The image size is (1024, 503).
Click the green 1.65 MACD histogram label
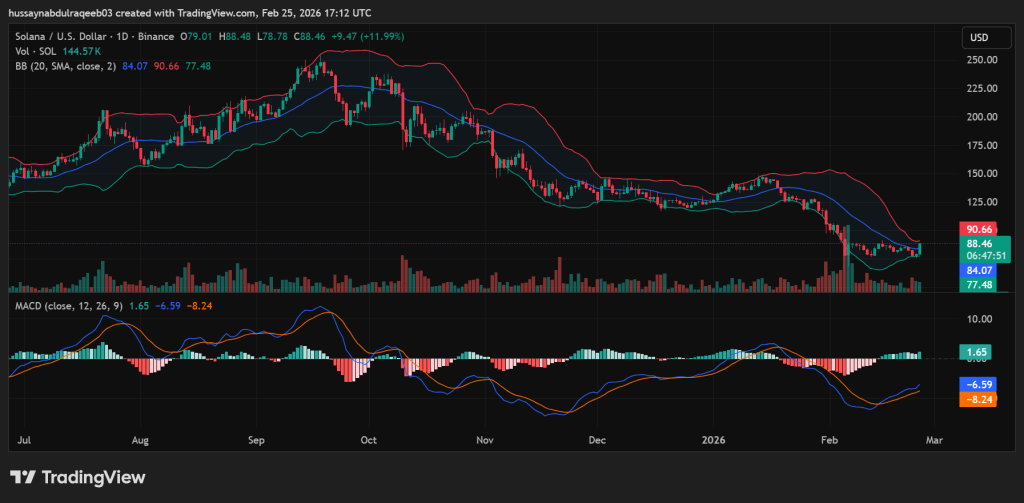[977, 352]
